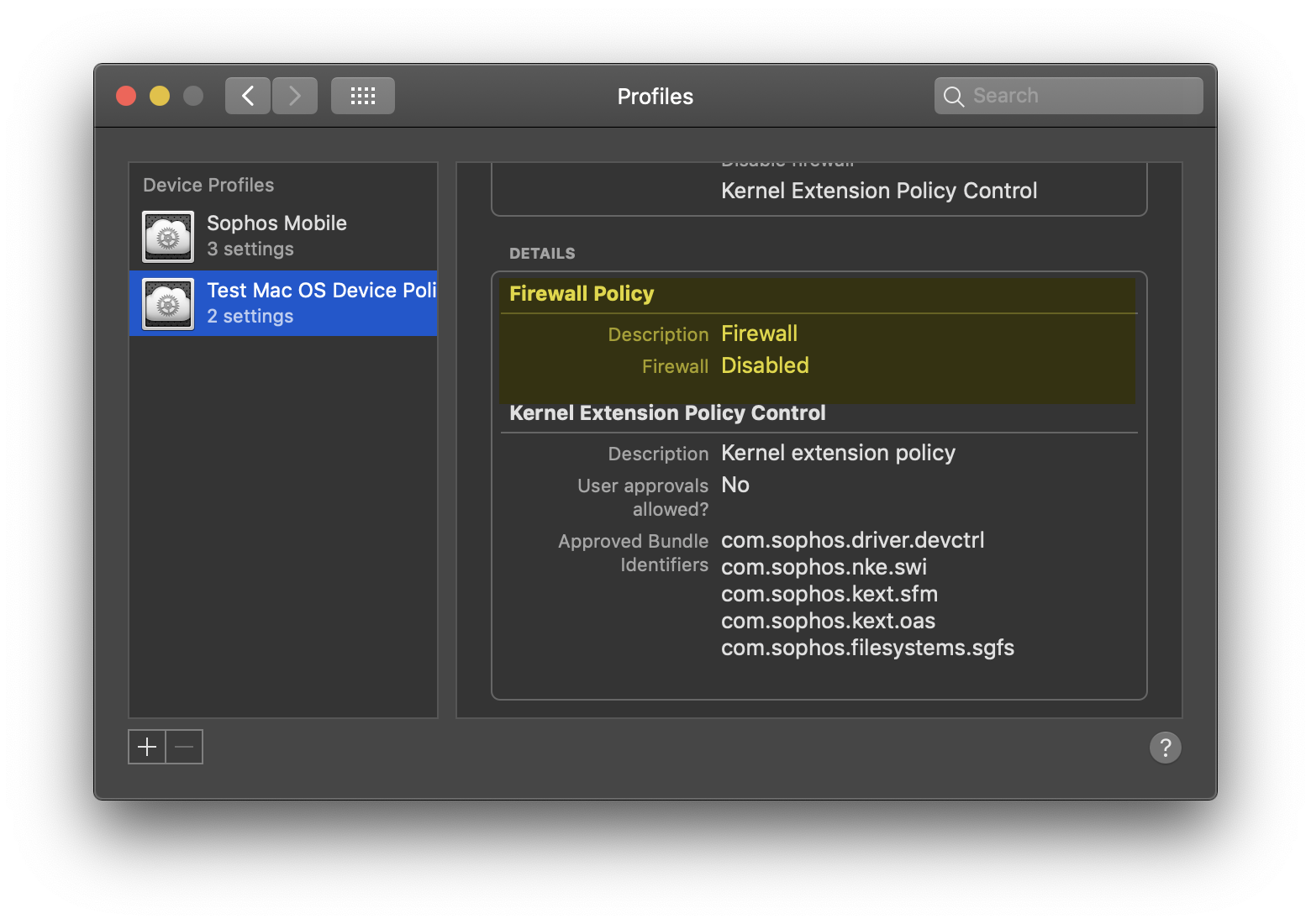Click the Disabled firewall status value
Image resolution: width=1311 pixels, height=924 pixels.
click(x=766, y=365)
